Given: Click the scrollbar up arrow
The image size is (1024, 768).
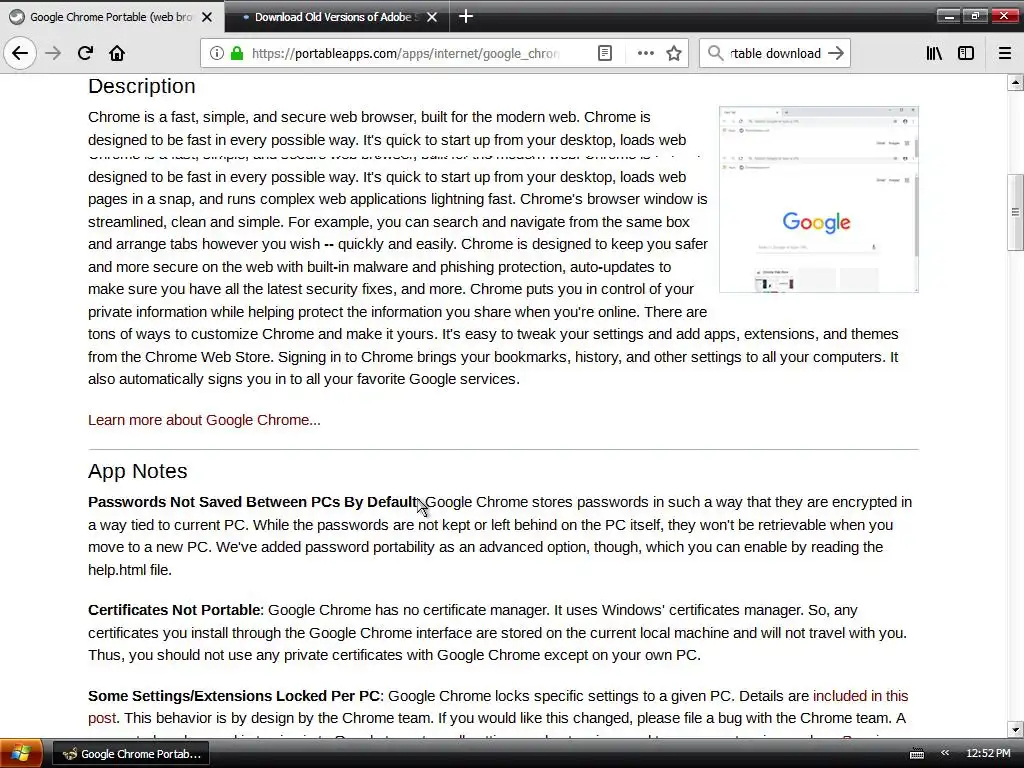Looking at the screenshot, I should coord(1015,82).
